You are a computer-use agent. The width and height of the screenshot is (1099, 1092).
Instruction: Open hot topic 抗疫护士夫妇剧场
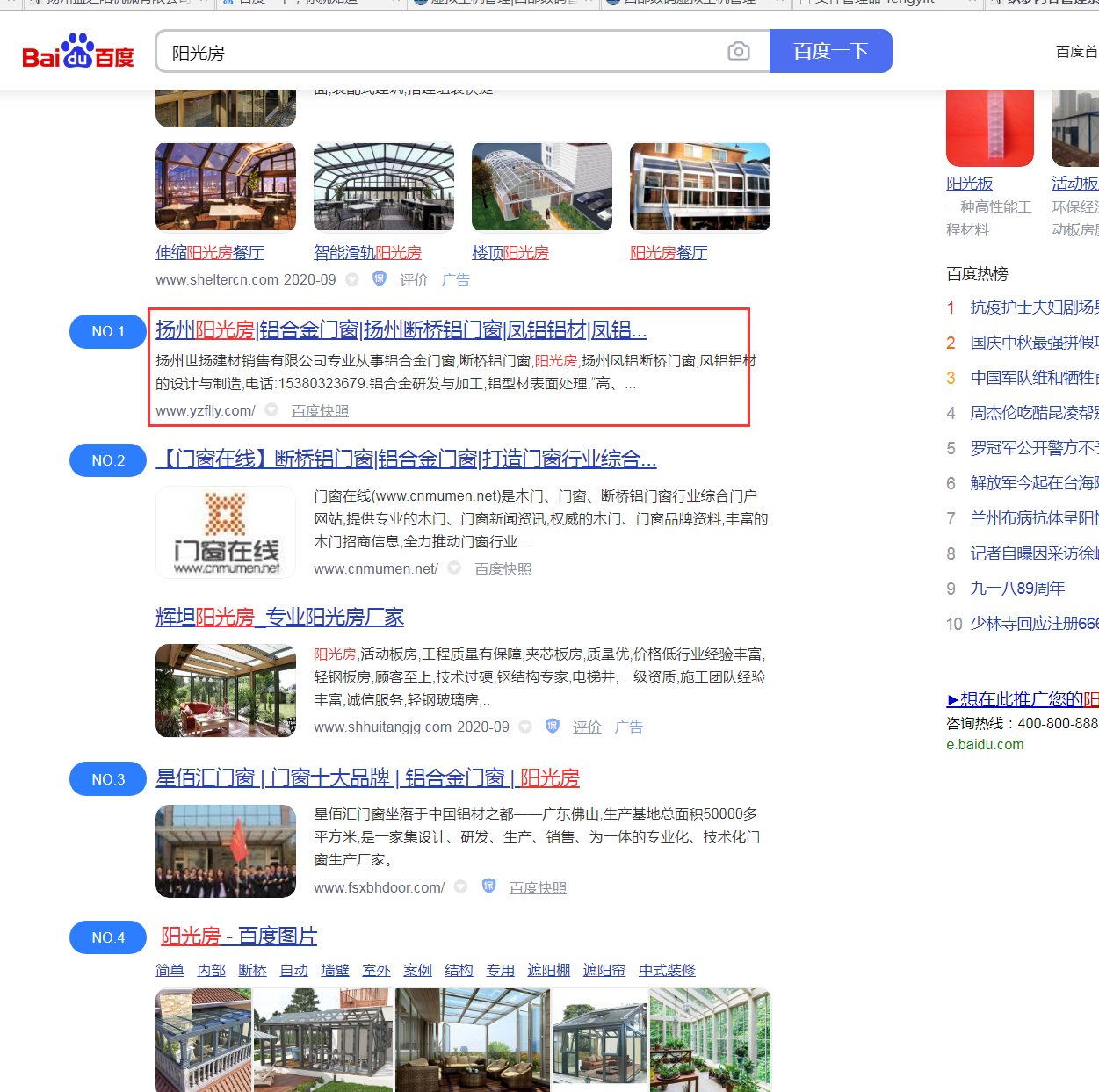1035,307
